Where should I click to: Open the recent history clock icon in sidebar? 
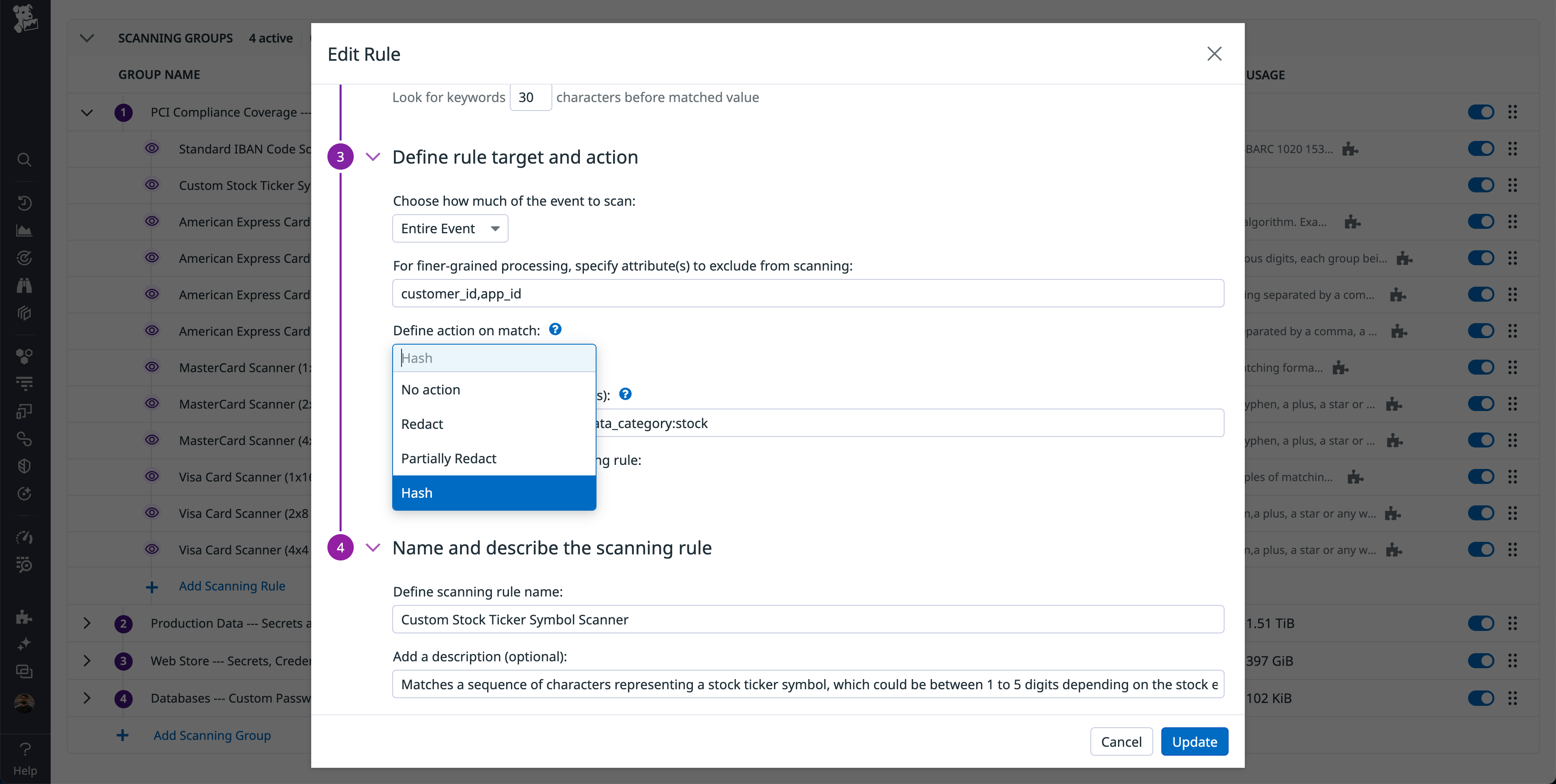click(24, 203)
